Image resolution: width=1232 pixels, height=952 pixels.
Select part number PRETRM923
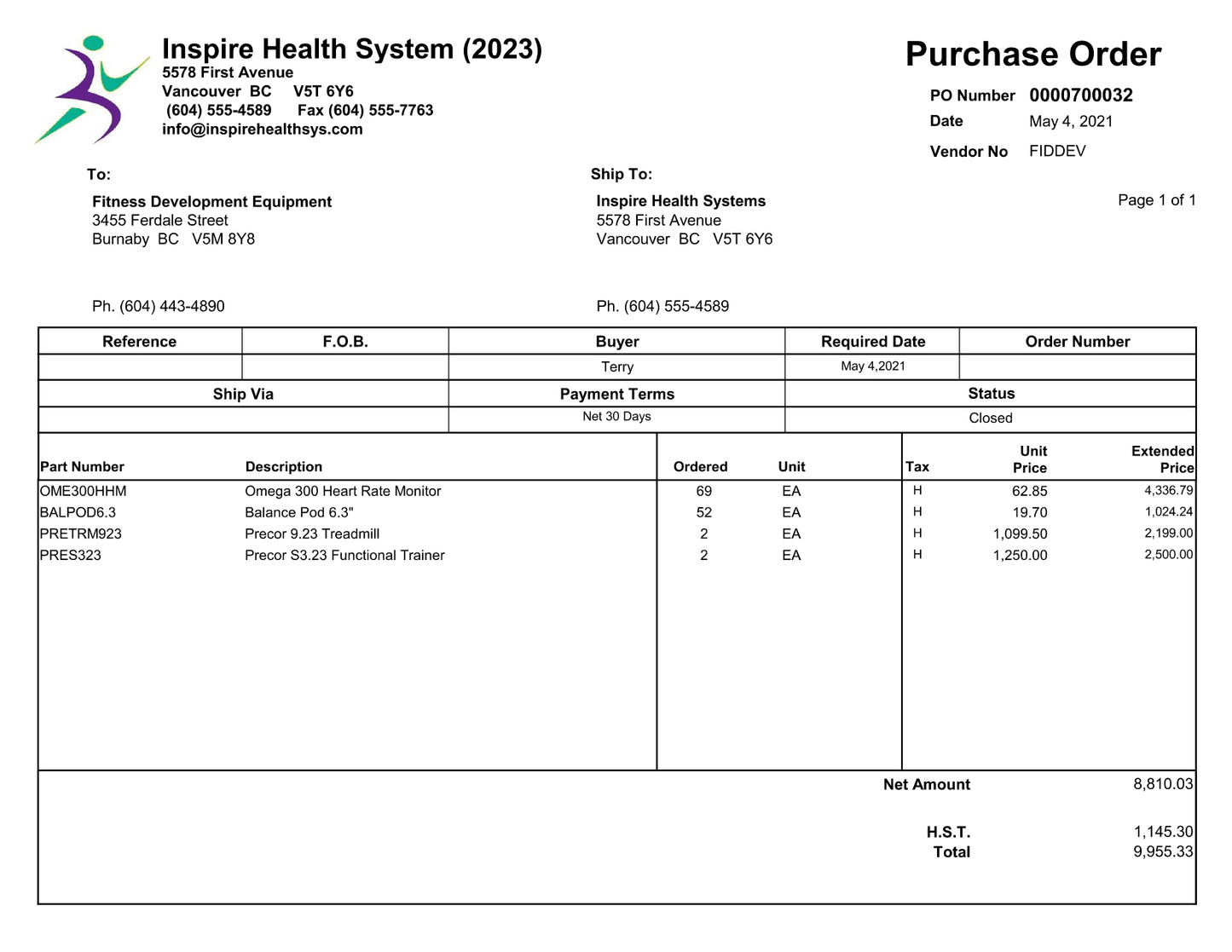point(81,534)
